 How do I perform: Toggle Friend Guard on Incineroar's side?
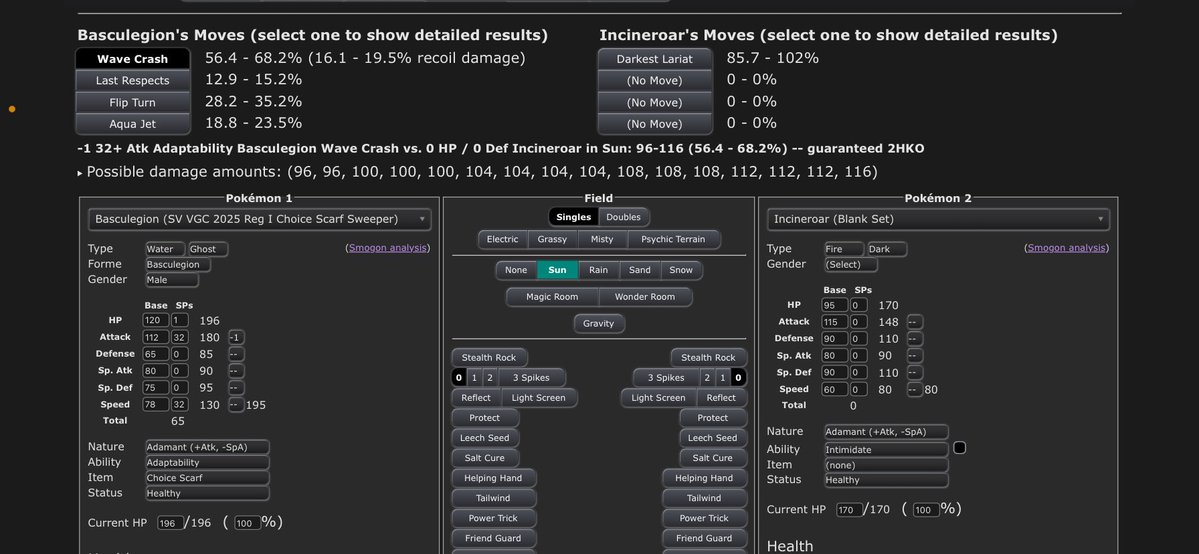click(x=704, y=539)
